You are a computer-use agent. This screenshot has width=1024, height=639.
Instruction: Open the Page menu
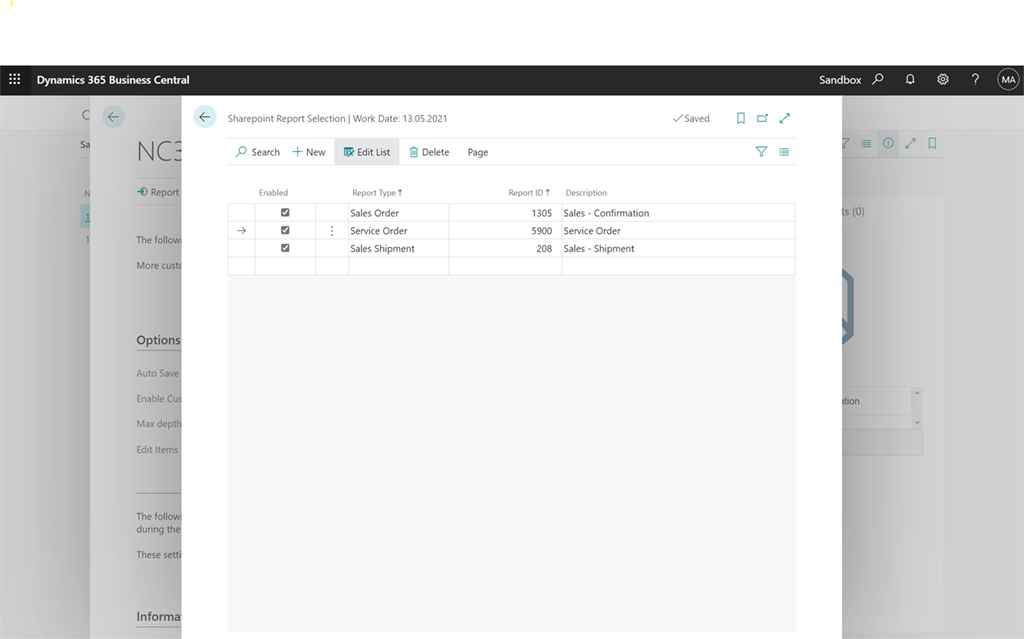(x=477, y=152)
